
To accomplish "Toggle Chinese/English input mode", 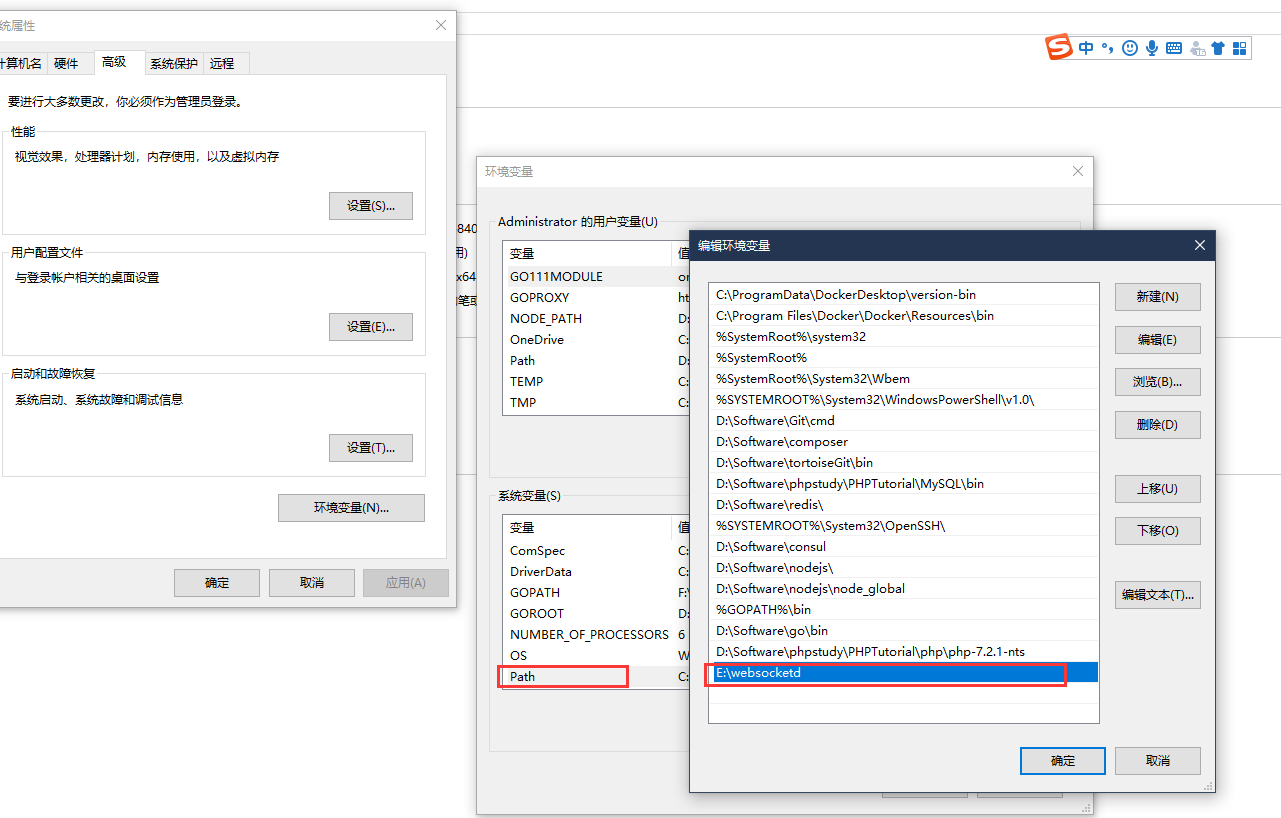I will pos(1086,47).
